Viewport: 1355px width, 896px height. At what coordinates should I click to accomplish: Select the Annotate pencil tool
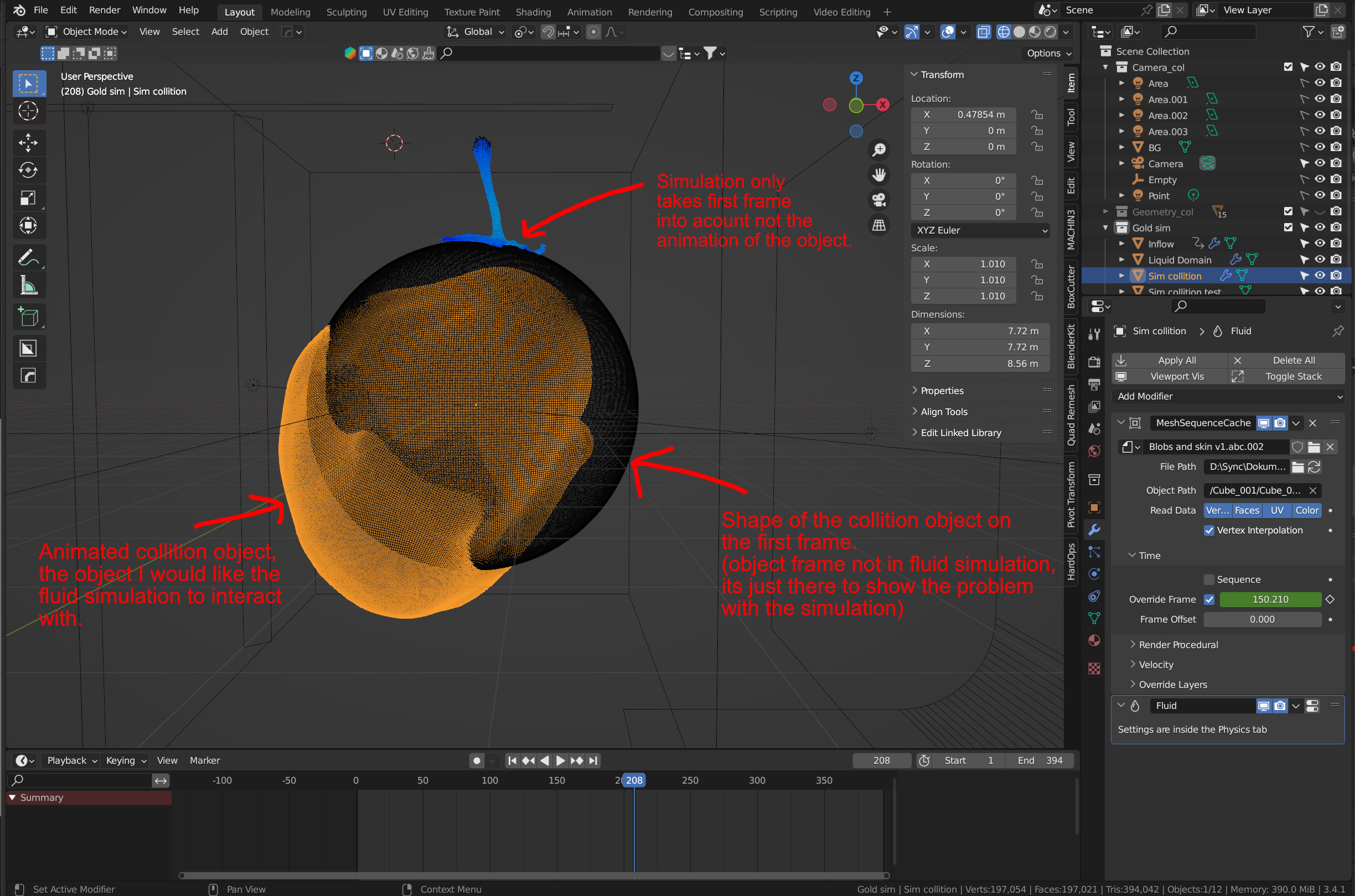tap(28, 258)
